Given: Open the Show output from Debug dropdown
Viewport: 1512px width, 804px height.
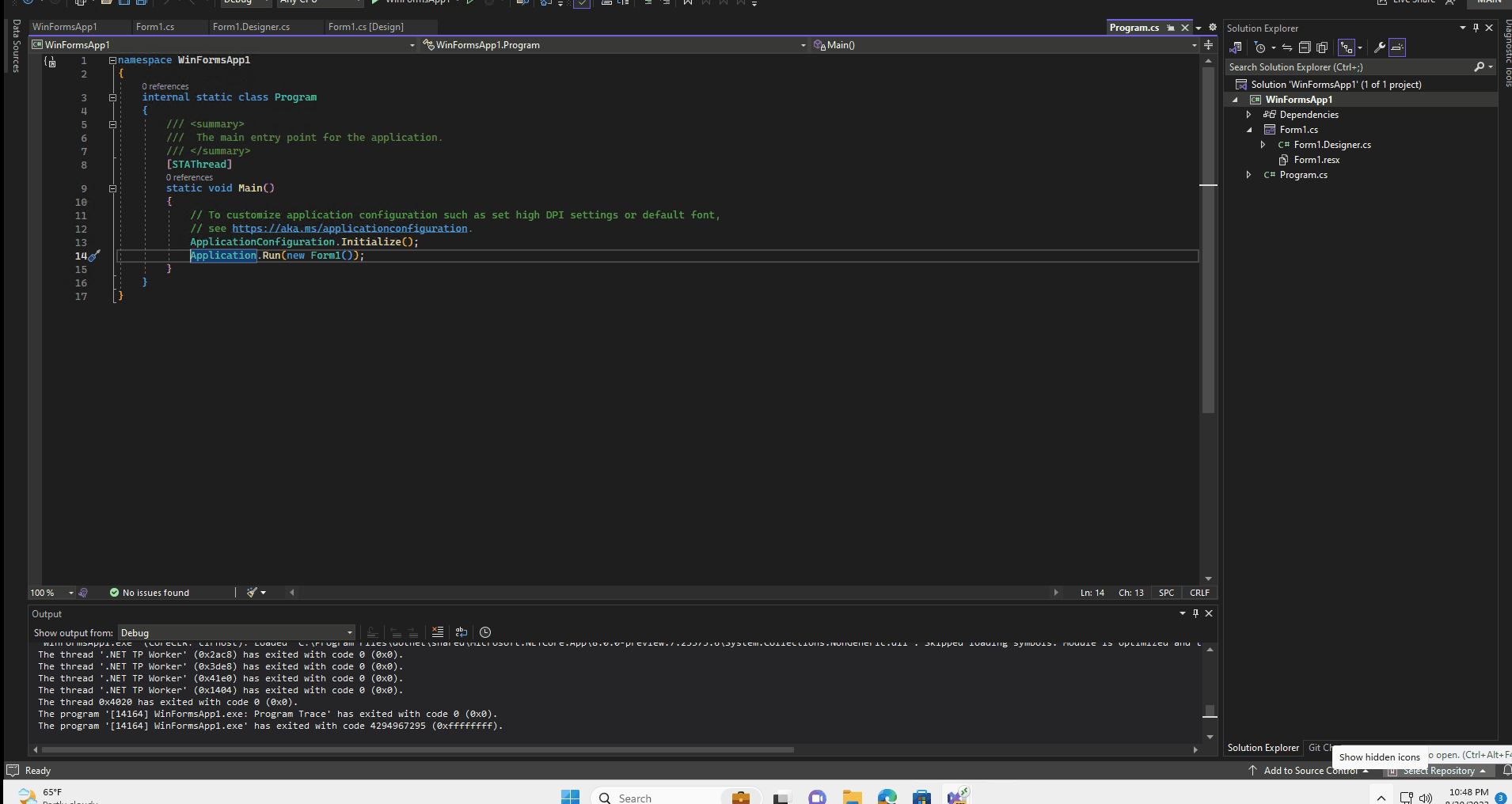Looking at the screenshot, I should [x=236, y=633].
